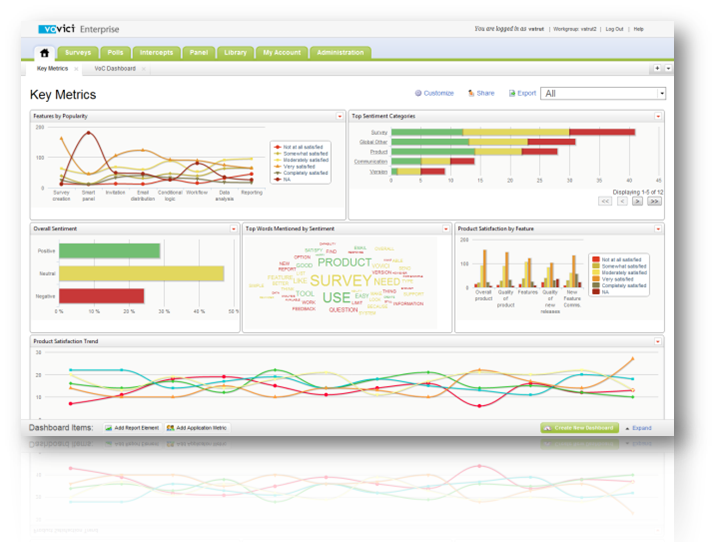
Task: Open Top Sentiment Categories panel menu arrow
Action: [x=658, y=116]
